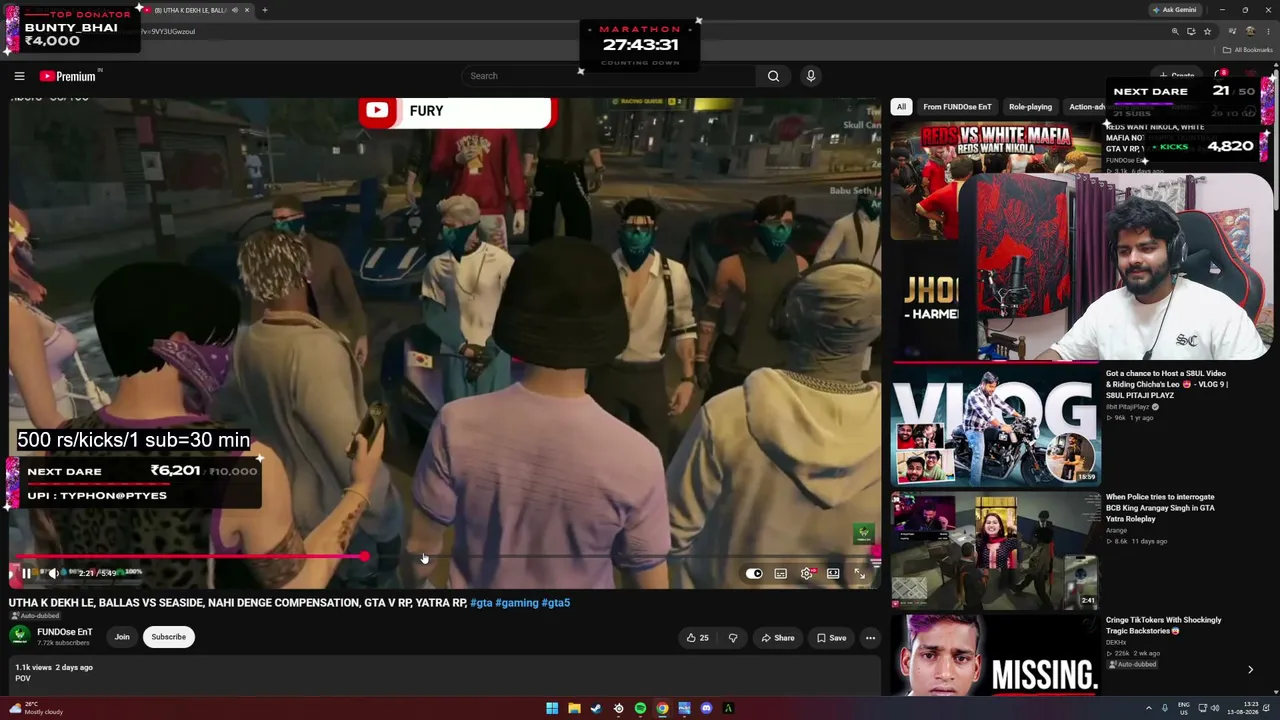Enter full screen mode
The width and height of the screenshot is (1280, 720).
point(859,573)
